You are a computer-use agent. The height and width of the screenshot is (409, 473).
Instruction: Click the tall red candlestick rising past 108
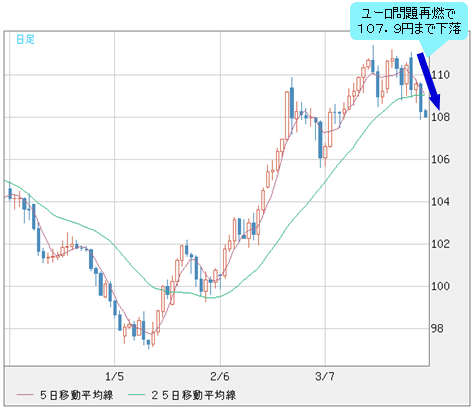[x=287, y=115]
